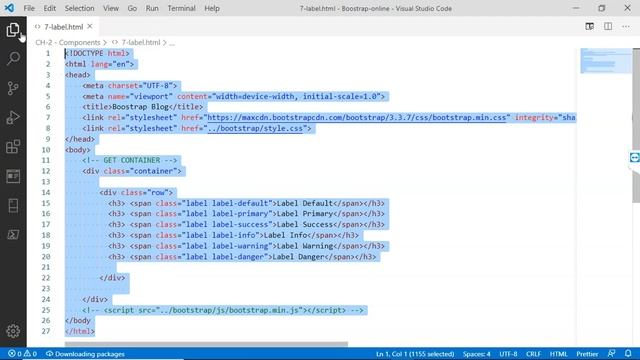Click line number 27 in gutter
Image resolution: width=640 pixels, height=360 pixels.
click(46, 331)
